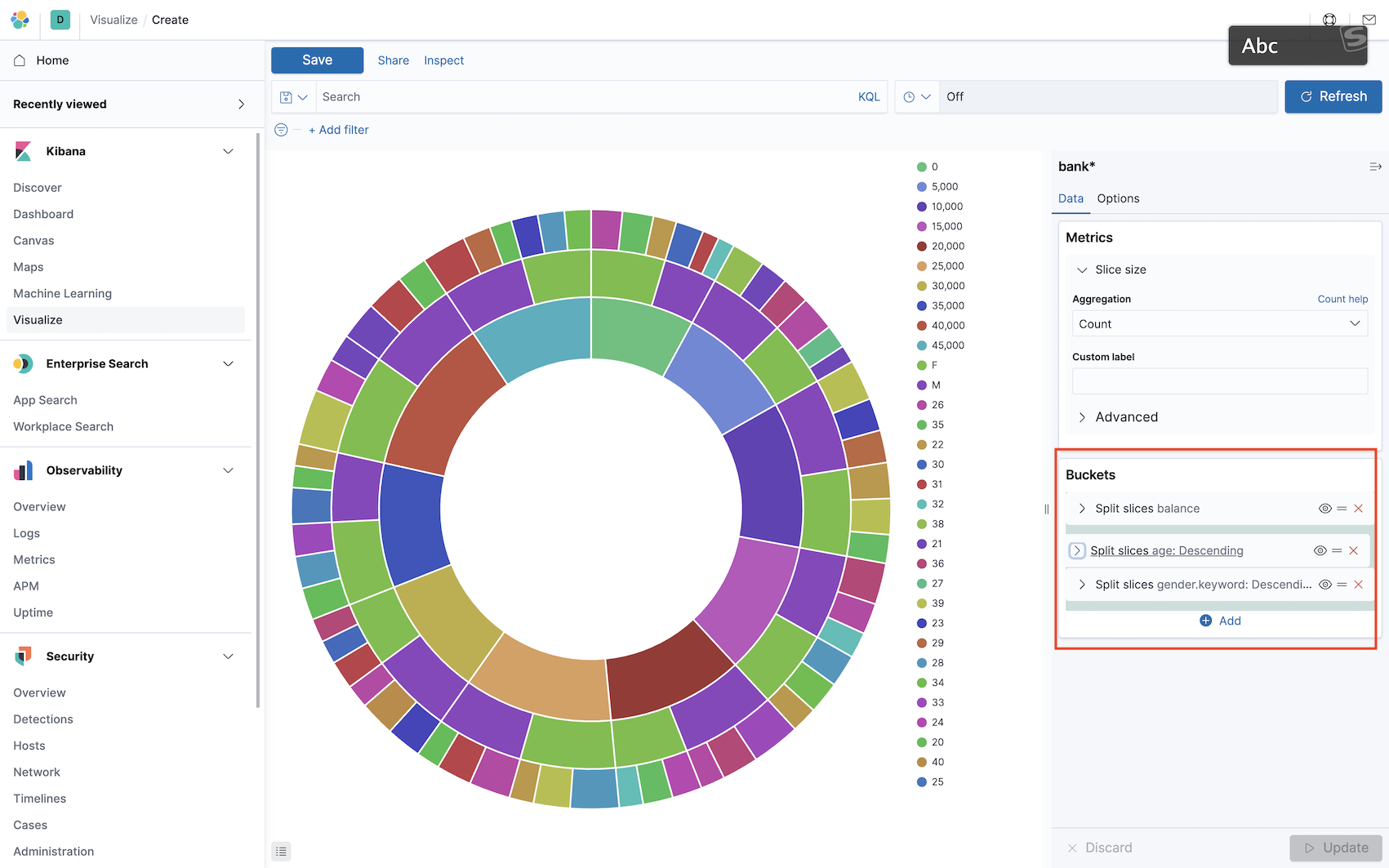Open the Aggregation Count dropdown
Image resolution: width=1389 pixels, height=868 pixels.
click(x=1220, y=324)
